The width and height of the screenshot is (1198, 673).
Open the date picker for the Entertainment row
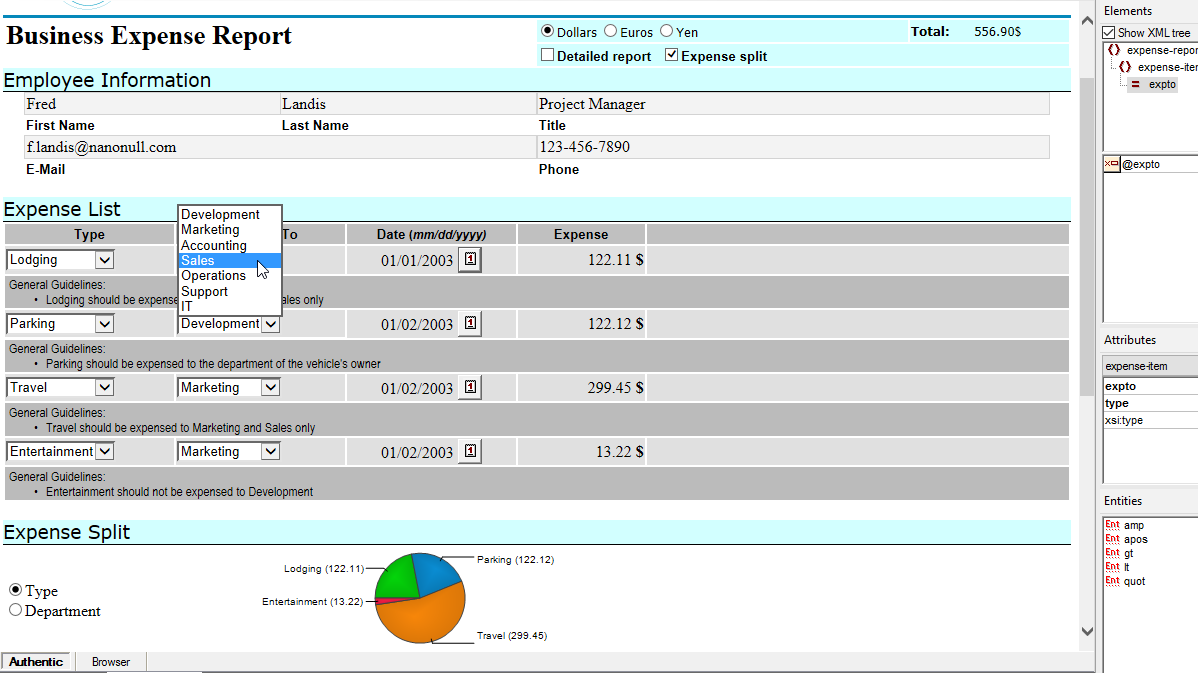point(470,452)
